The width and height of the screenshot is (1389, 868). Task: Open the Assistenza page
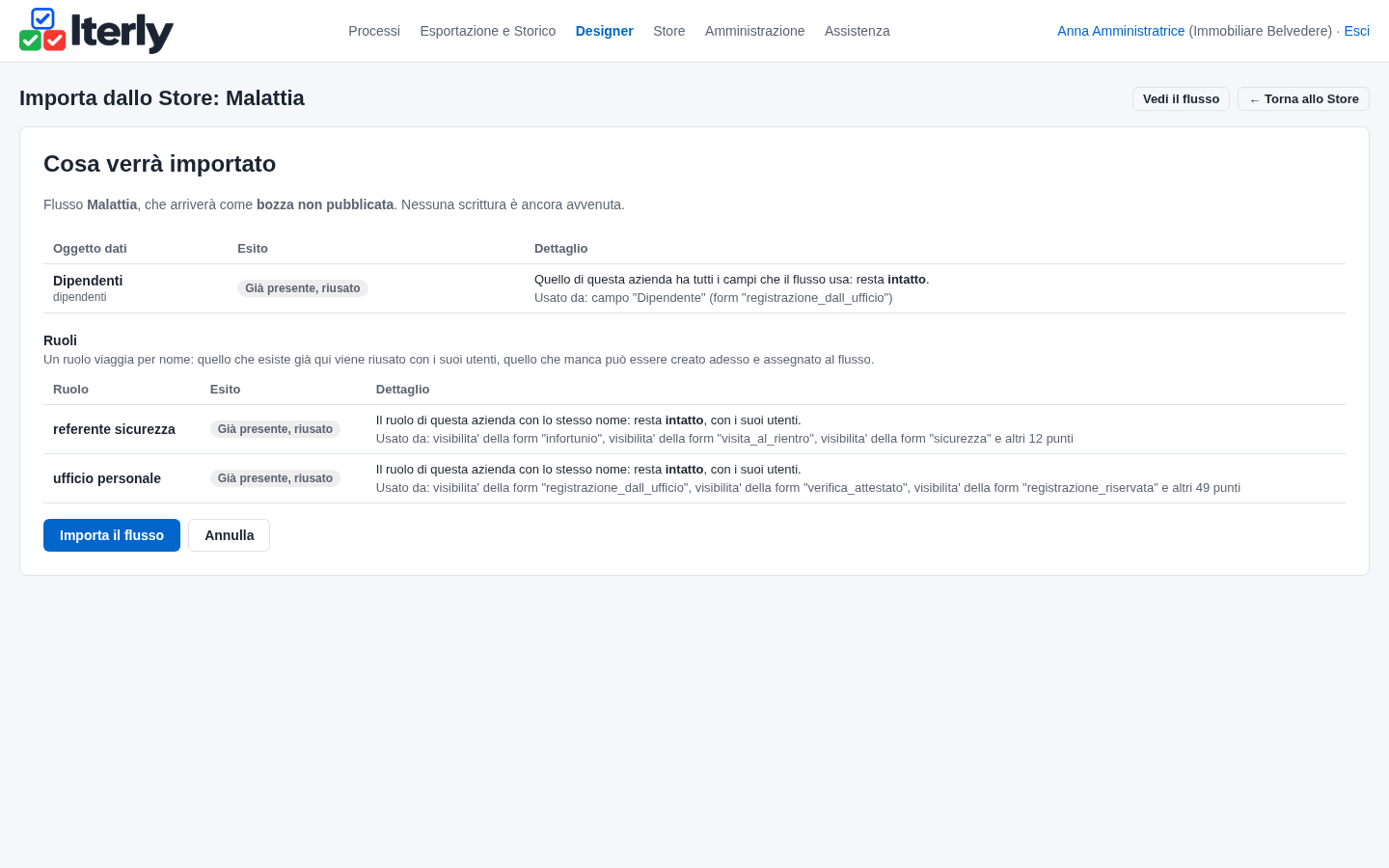point(858,31)
